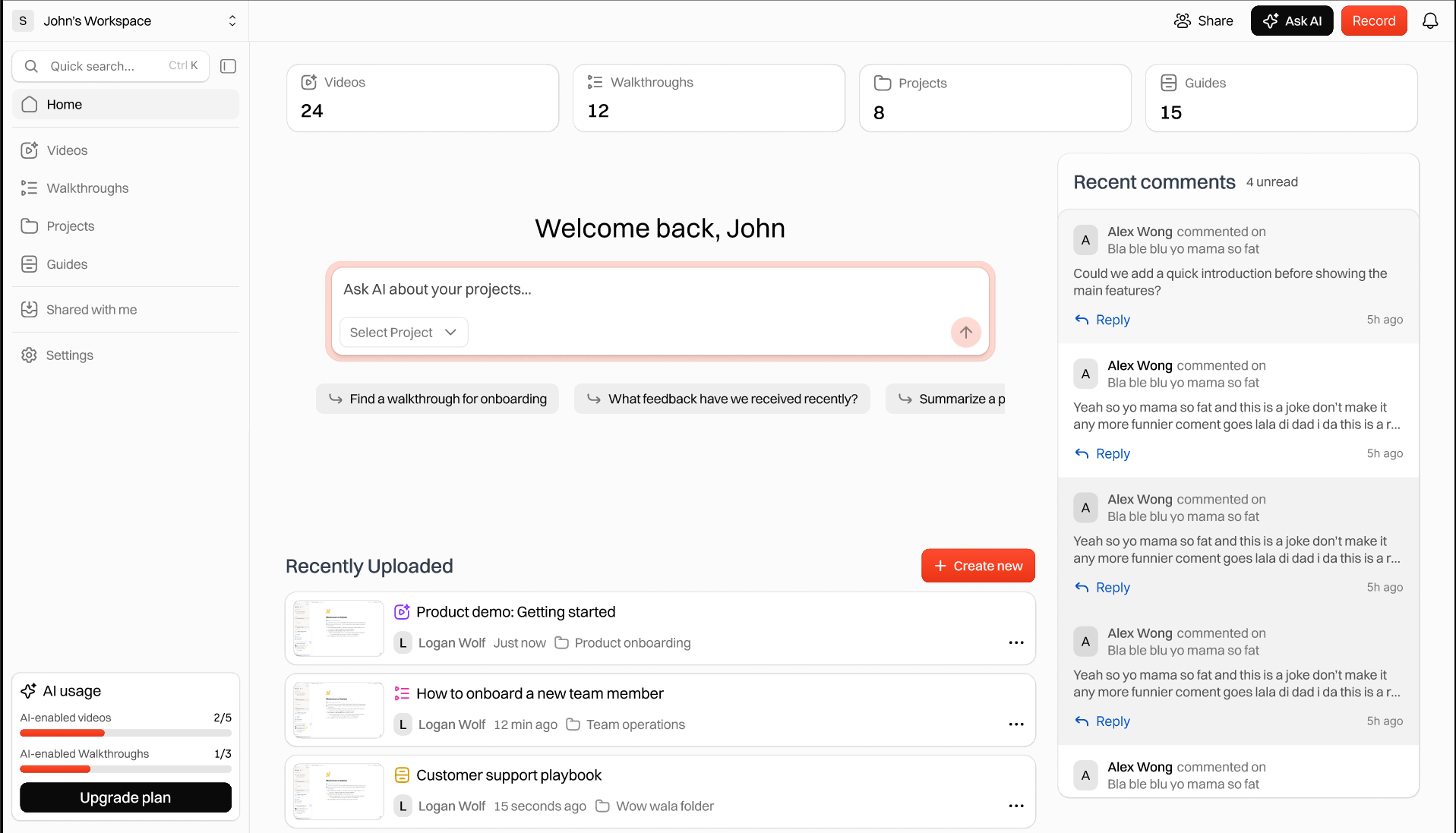Image resolution: width=1456 pixels, height=833 pixels.
Task: Choose 'What feedback have we received recently?' suggestion
Action: (x=722, y=399)
